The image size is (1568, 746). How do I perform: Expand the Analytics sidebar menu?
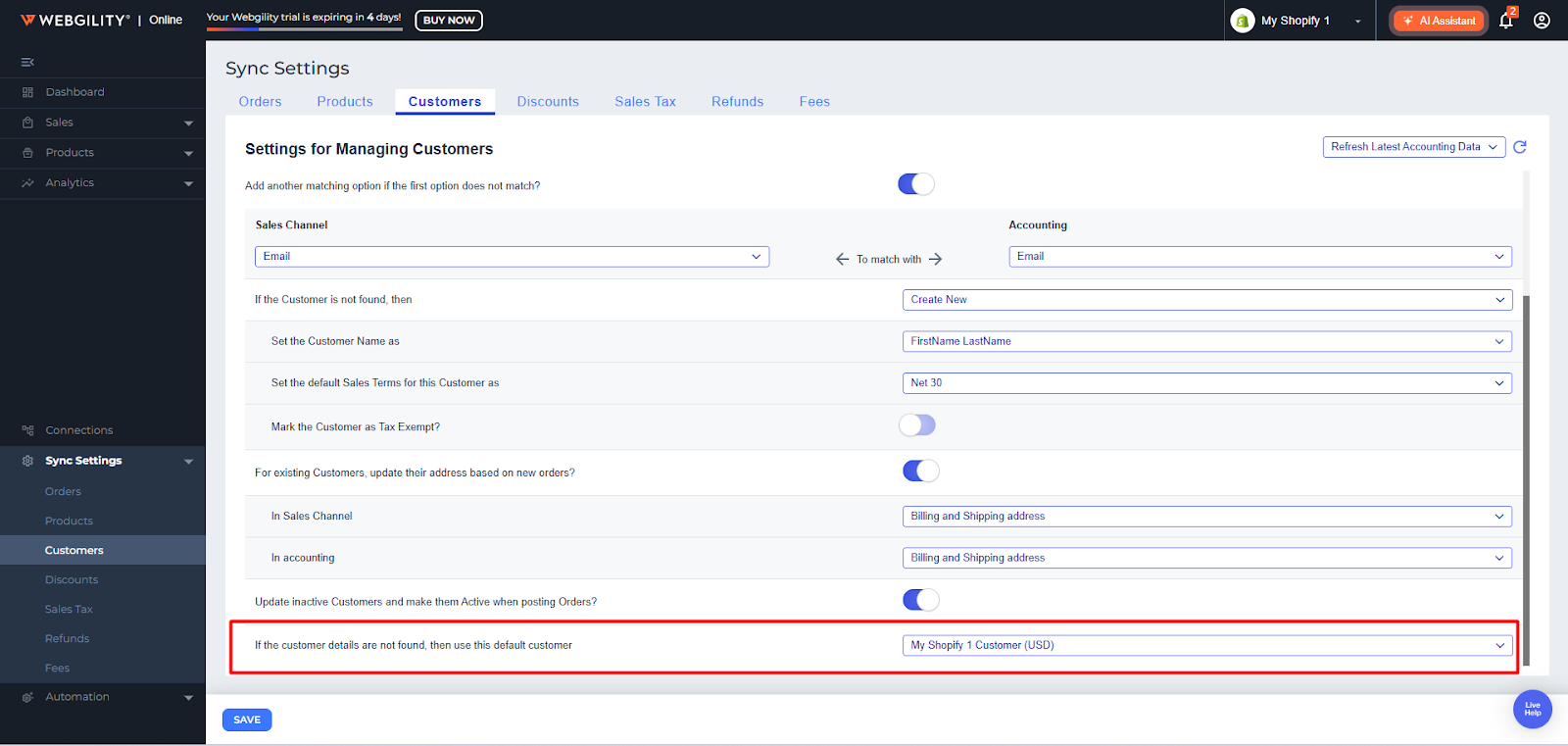click(188, 184)
